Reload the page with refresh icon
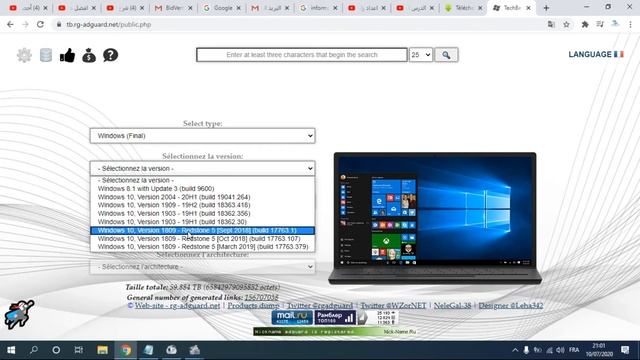The image size is (640, 360). pos(40,24)
